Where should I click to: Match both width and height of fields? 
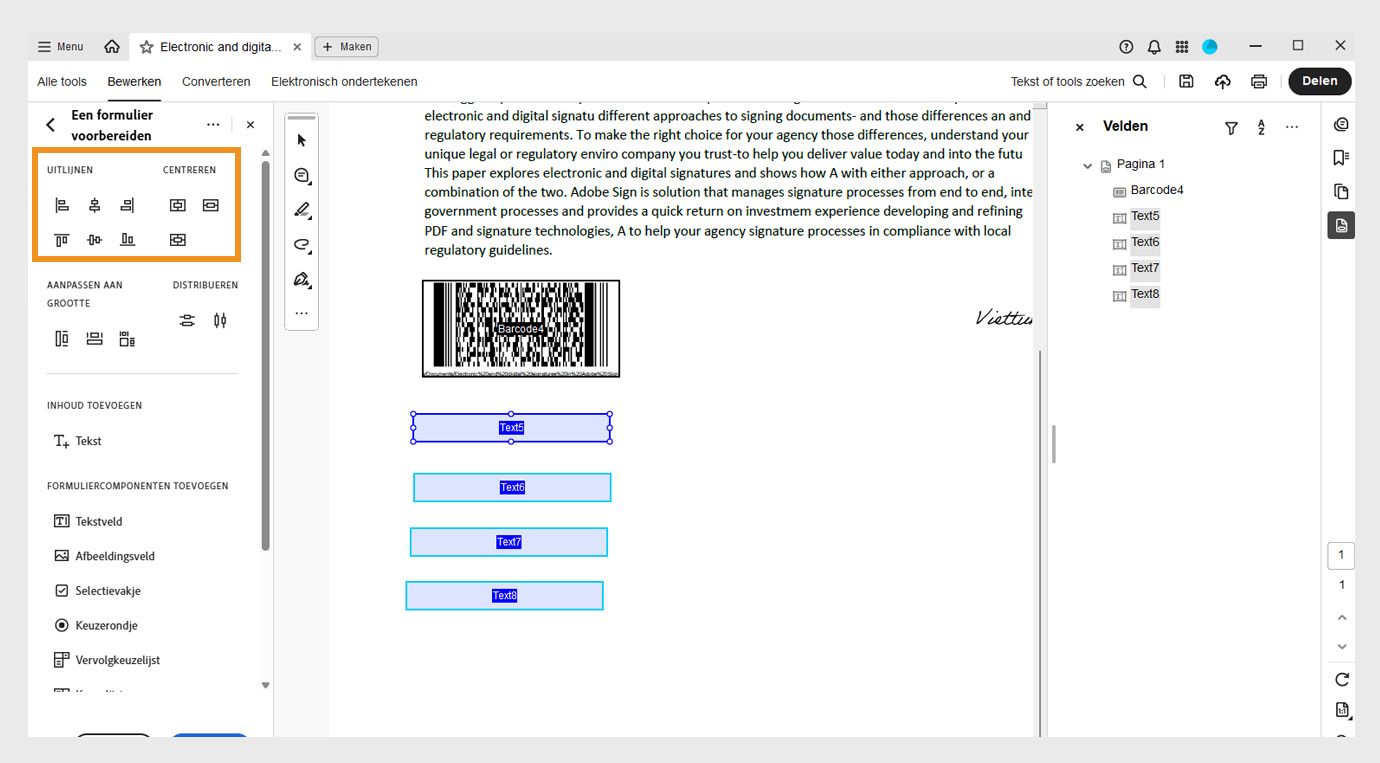127,339
